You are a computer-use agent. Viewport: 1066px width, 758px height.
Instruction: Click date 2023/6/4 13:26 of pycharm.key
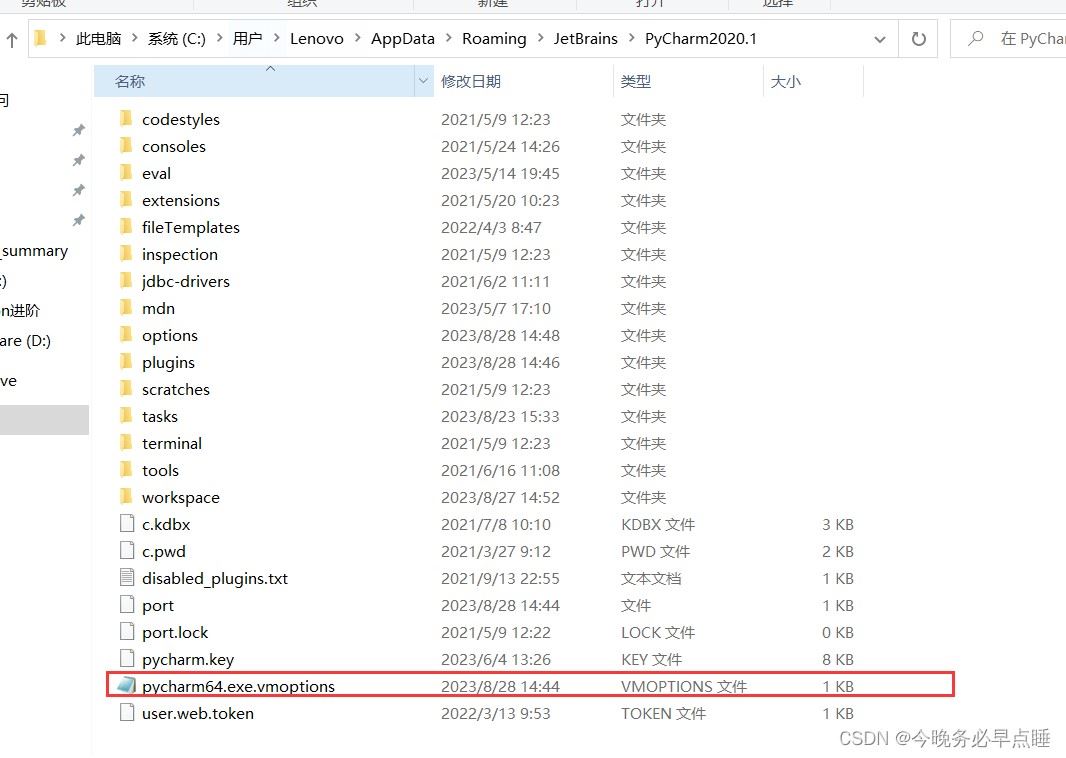(x=496, y=659)
